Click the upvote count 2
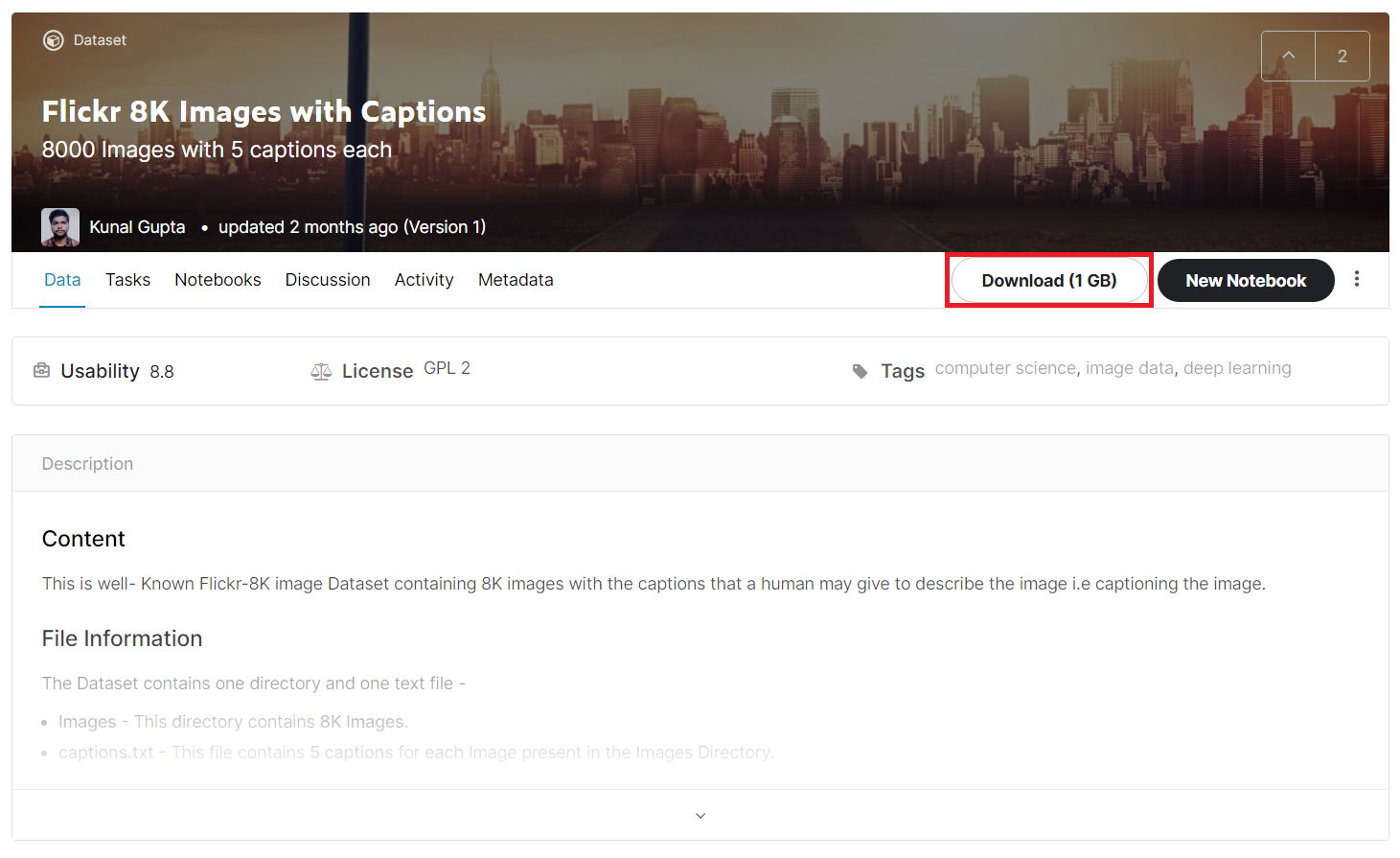The width and height of the screenshot is (1400, 858). click(1343, 56)
